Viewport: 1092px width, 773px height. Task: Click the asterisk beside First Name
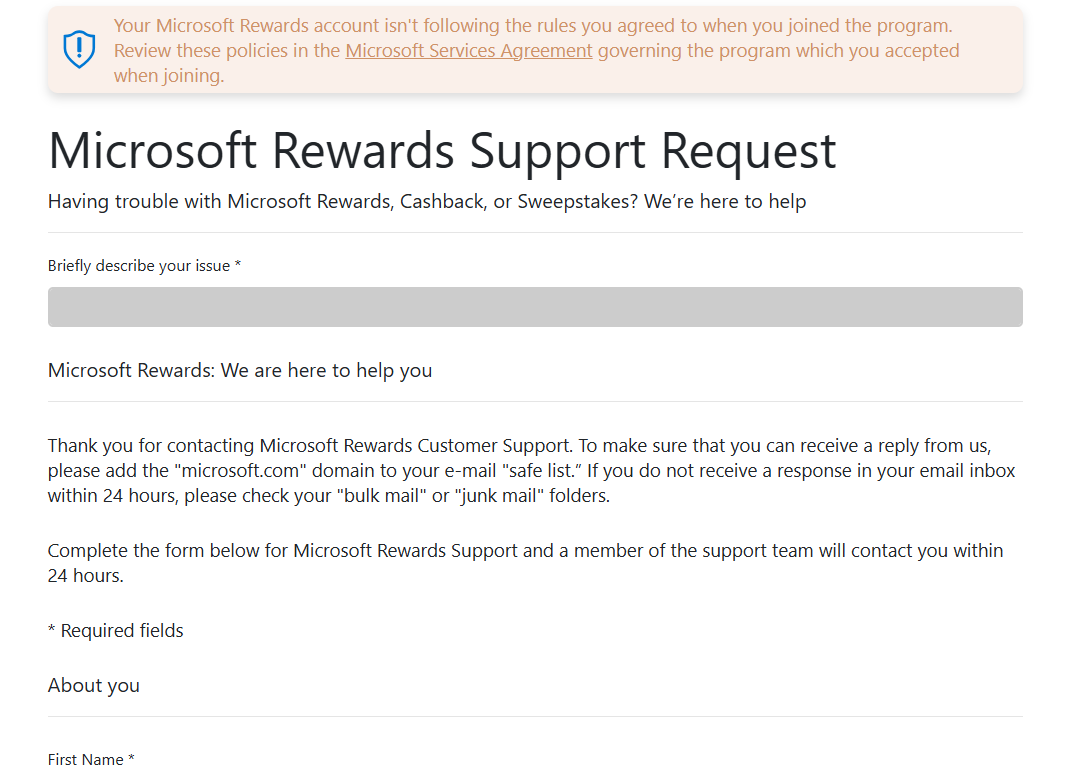tap(131, 757)
